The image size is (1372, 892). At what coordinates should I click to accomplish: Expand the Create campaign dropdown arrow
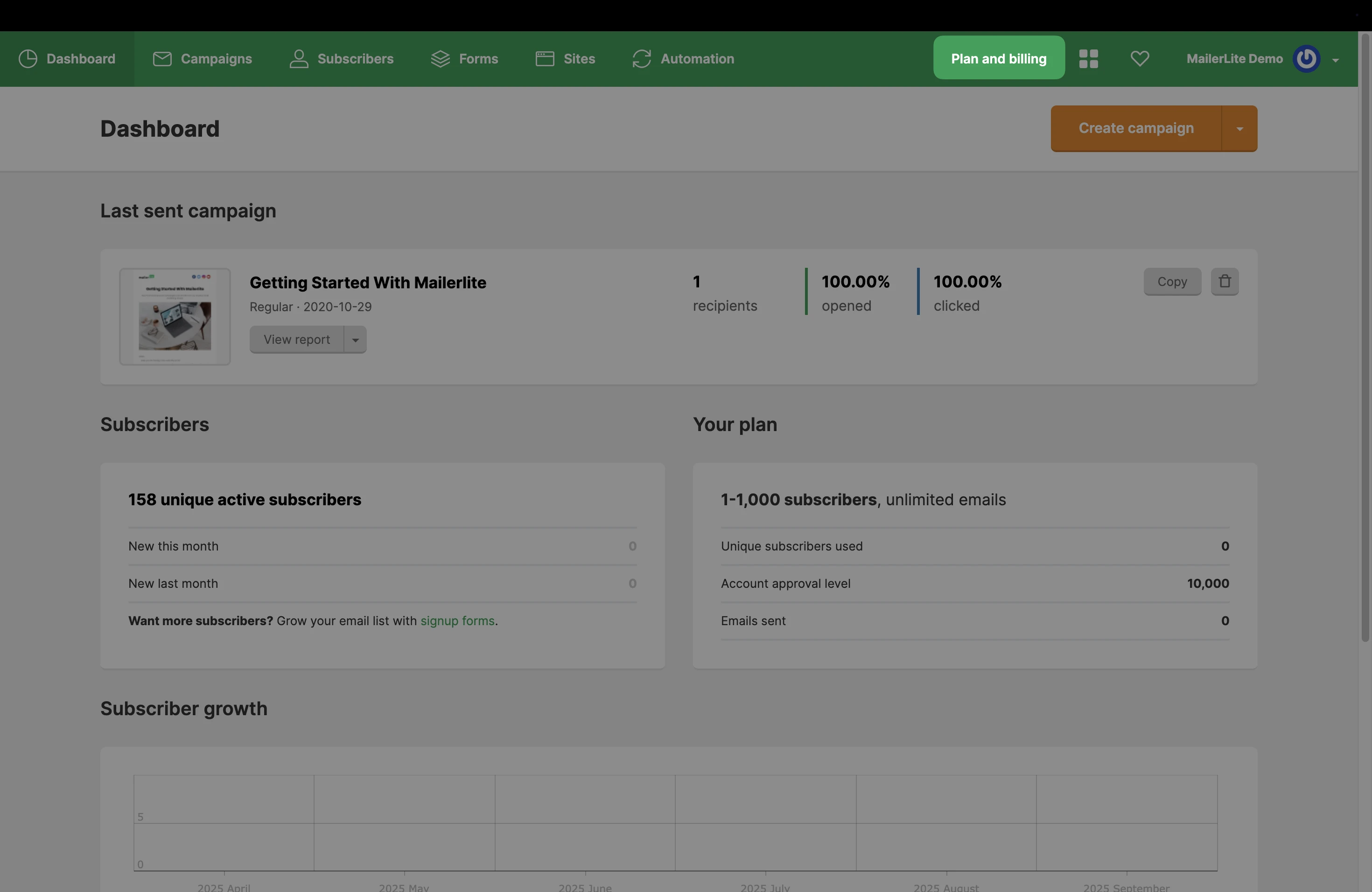1239,128
